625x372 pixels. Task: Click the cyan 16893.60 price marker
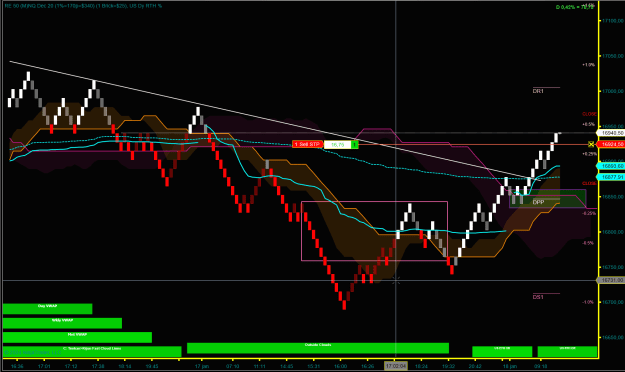coord(611,166)
